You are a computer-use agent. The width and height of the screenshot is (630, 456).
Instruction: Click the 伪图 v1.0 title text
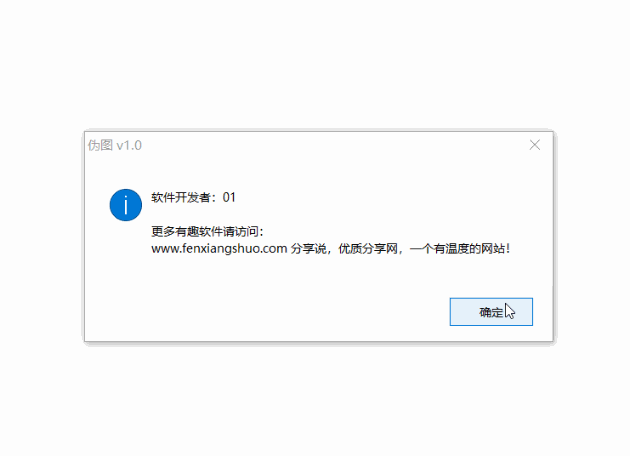[115, 145]
